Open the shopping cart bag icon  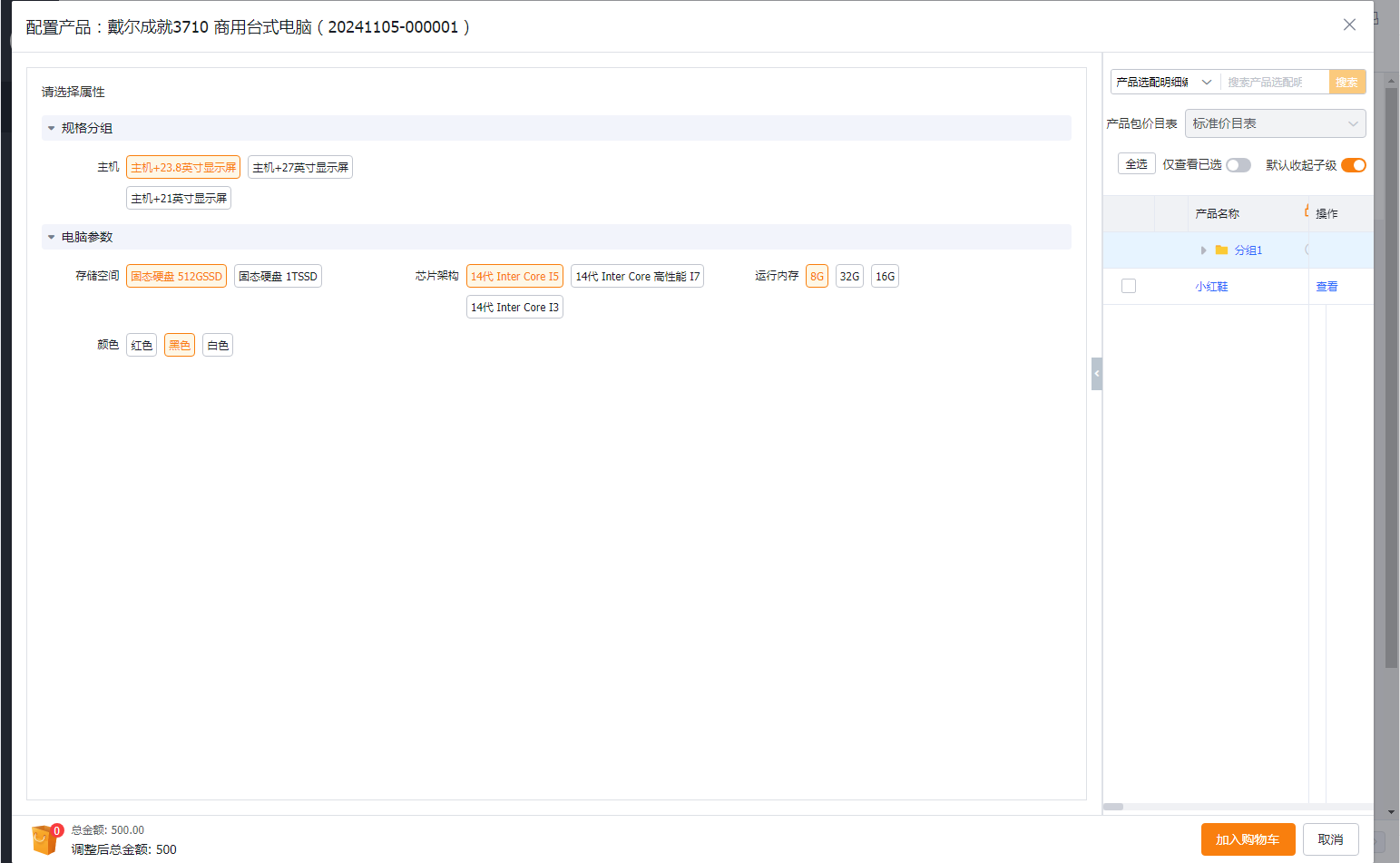44,838
